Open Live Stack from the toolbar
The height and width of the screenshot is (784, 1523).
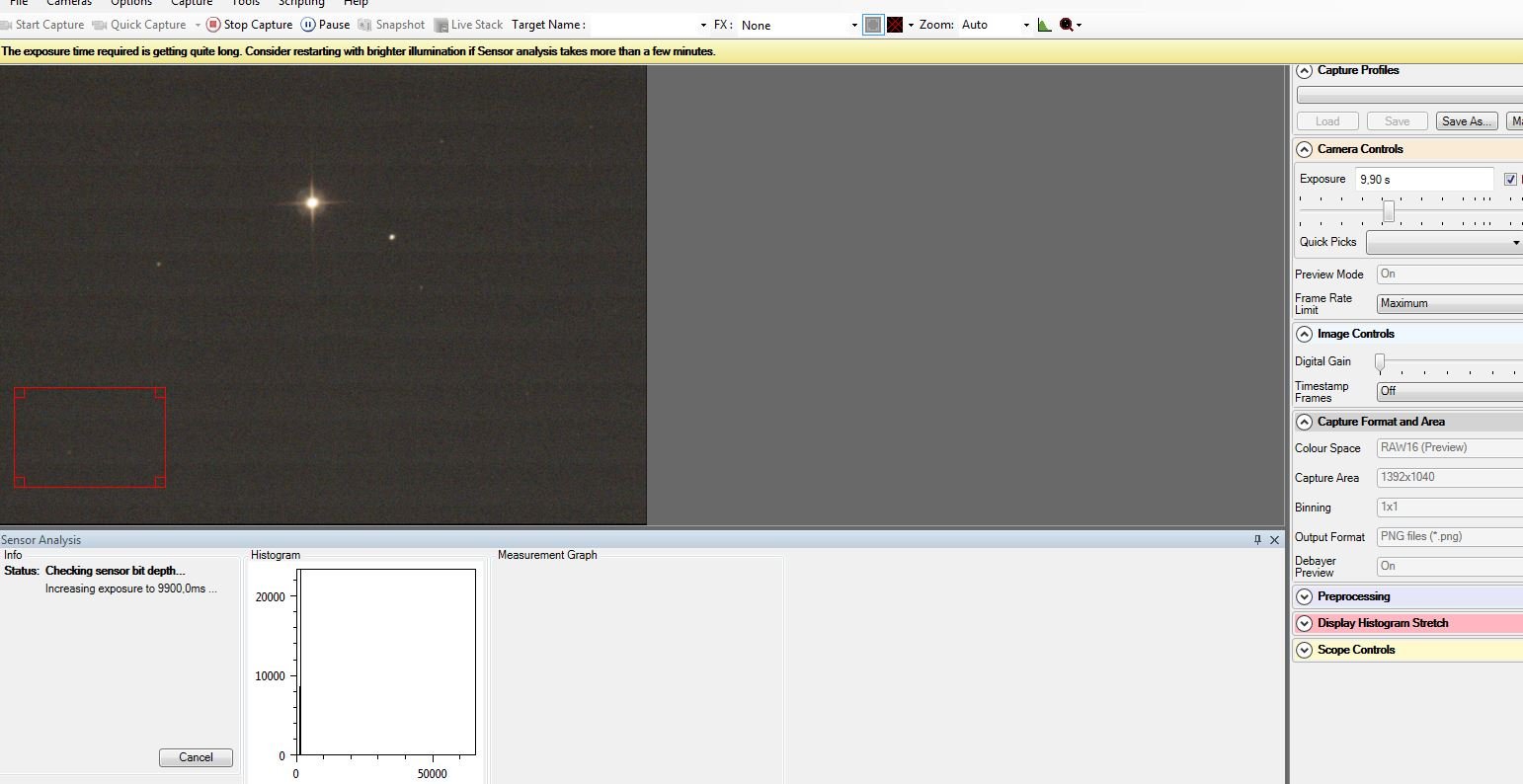tap(468, 25)
